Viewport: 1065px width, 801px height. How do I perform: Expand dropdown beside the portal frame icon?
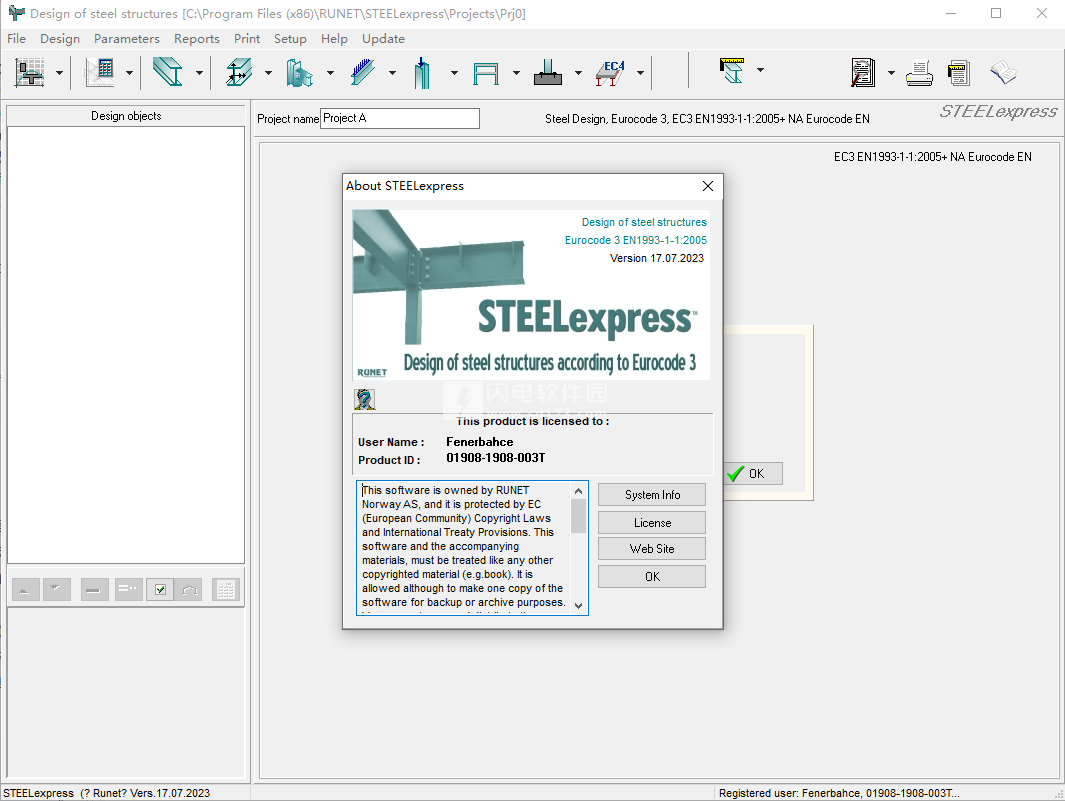(x=516, y=72)
